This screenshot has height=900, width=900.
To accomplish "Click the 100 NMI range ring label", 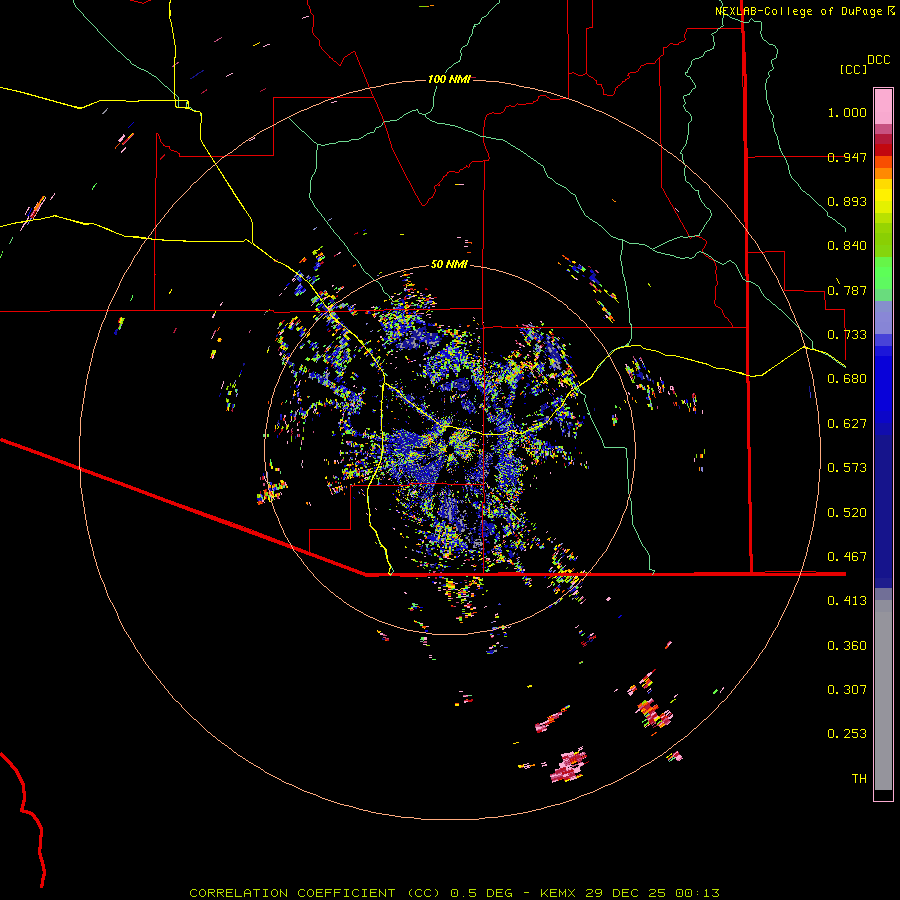I will click(449, 79).
